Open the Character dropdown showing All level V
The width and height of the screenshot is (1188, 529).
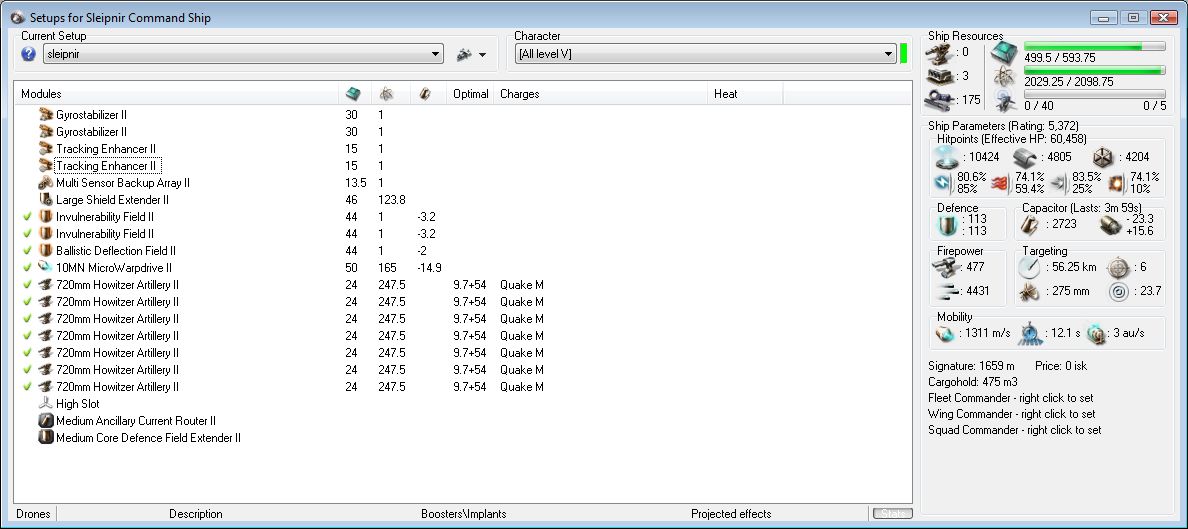click(x=705, y=54)
